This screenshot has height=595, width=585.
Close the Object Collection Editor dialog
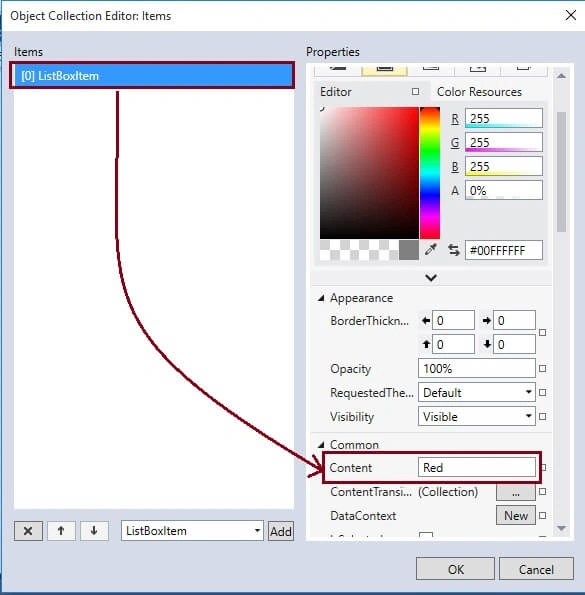tap(571, 16)
